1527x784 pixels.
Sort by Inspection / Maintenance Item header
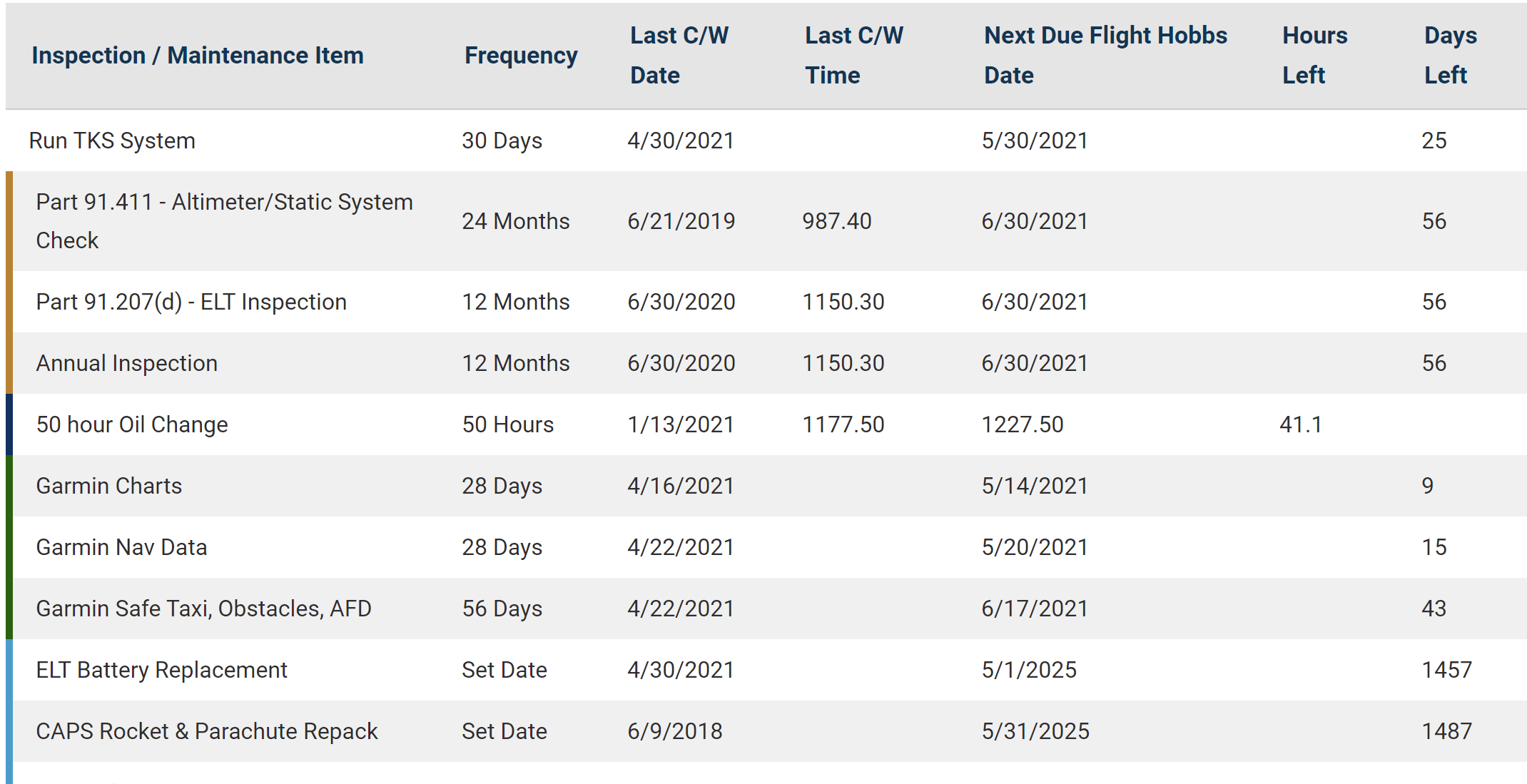pyautogui.click(x=198, y=56)
